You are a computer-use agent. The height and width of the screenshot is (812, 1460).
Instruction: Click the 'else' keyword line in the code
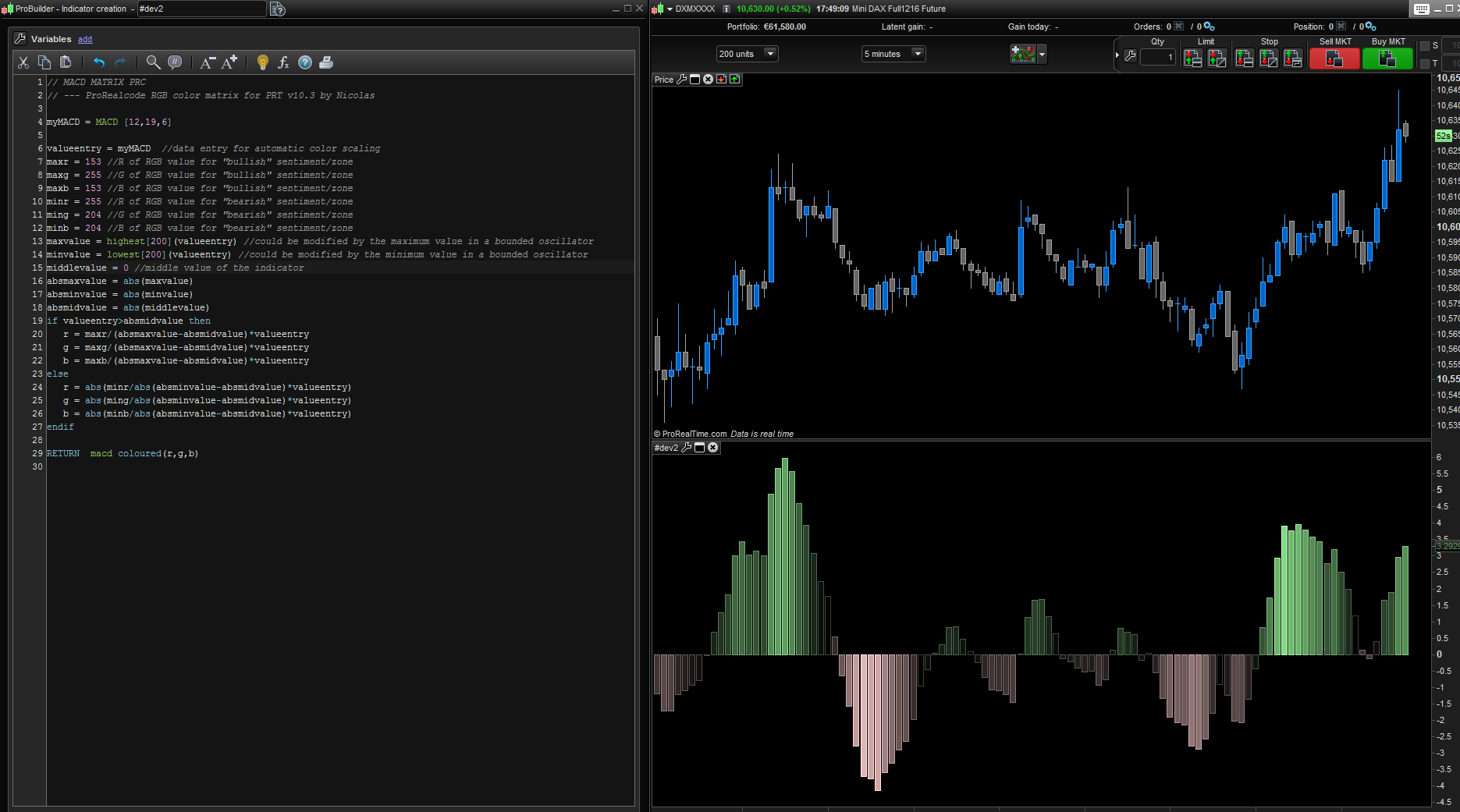click(x=58, y=374)
